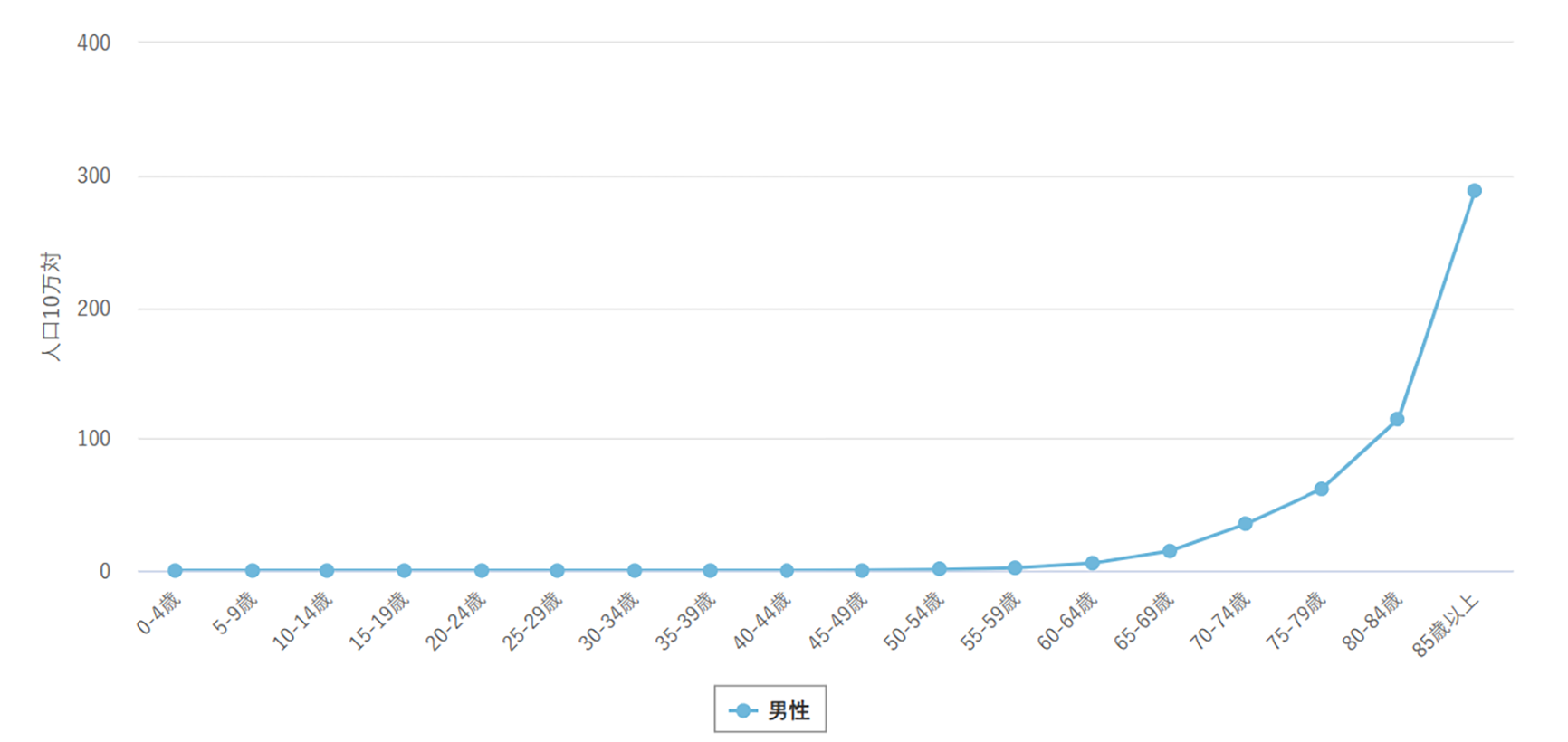
Task: Click the 55-59歳 data point marker
Action: [1015, 568]
